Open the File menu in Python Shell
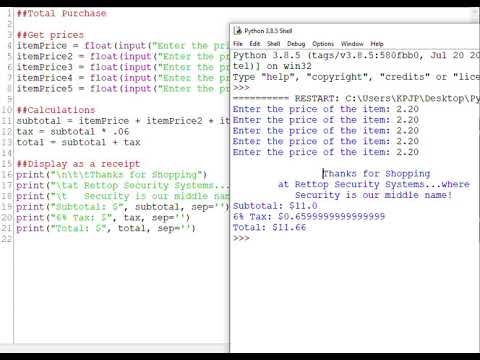 [238, 44]
